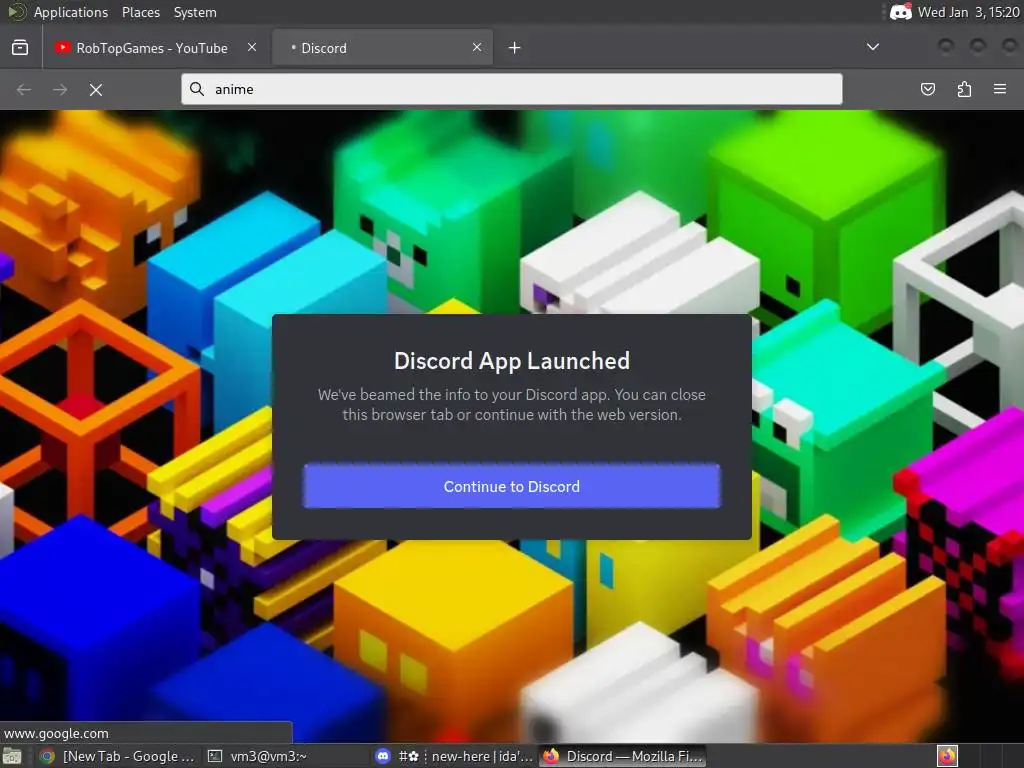Switch to Discord — Mozilla Firefox taskbar item
Viewport: 1024px width, 768px height.
(623, 756)
